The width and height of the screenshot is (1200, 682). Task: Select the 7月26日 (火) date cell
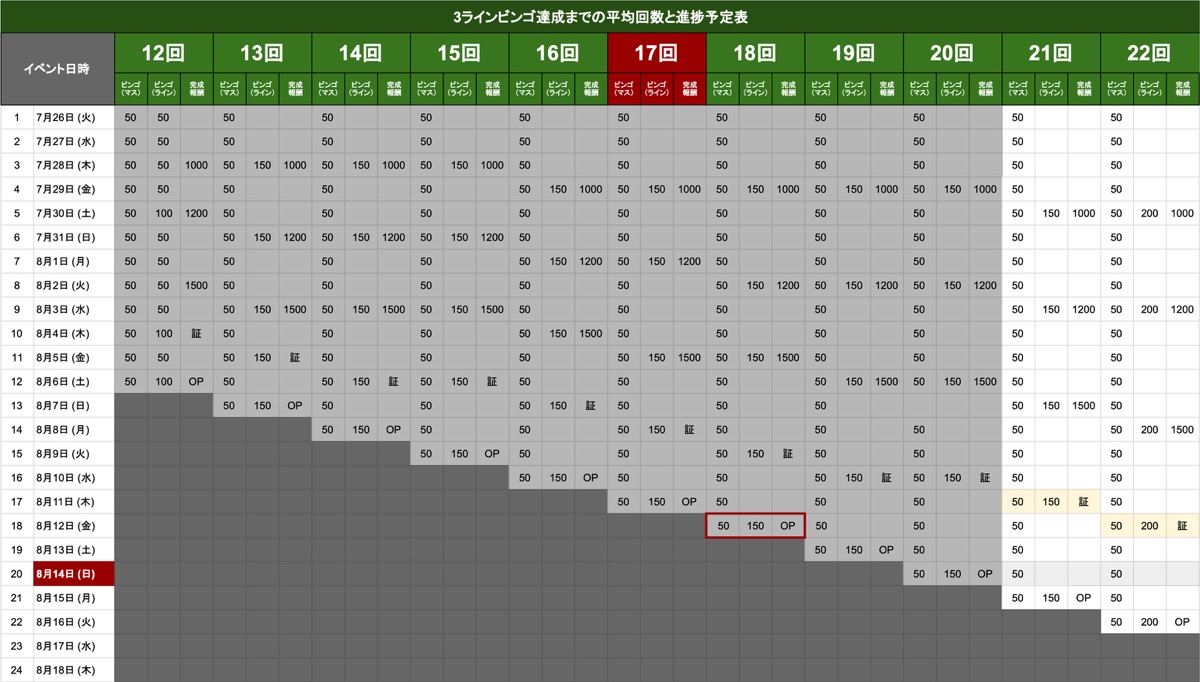pos(74,118)
